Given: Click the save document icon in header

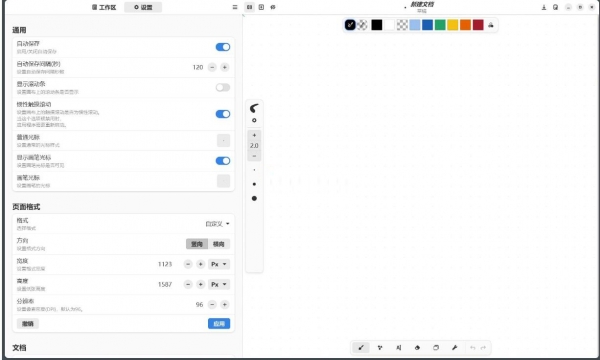Looking at the screenshot, I should pyautogui.click(x=544, y=7).
